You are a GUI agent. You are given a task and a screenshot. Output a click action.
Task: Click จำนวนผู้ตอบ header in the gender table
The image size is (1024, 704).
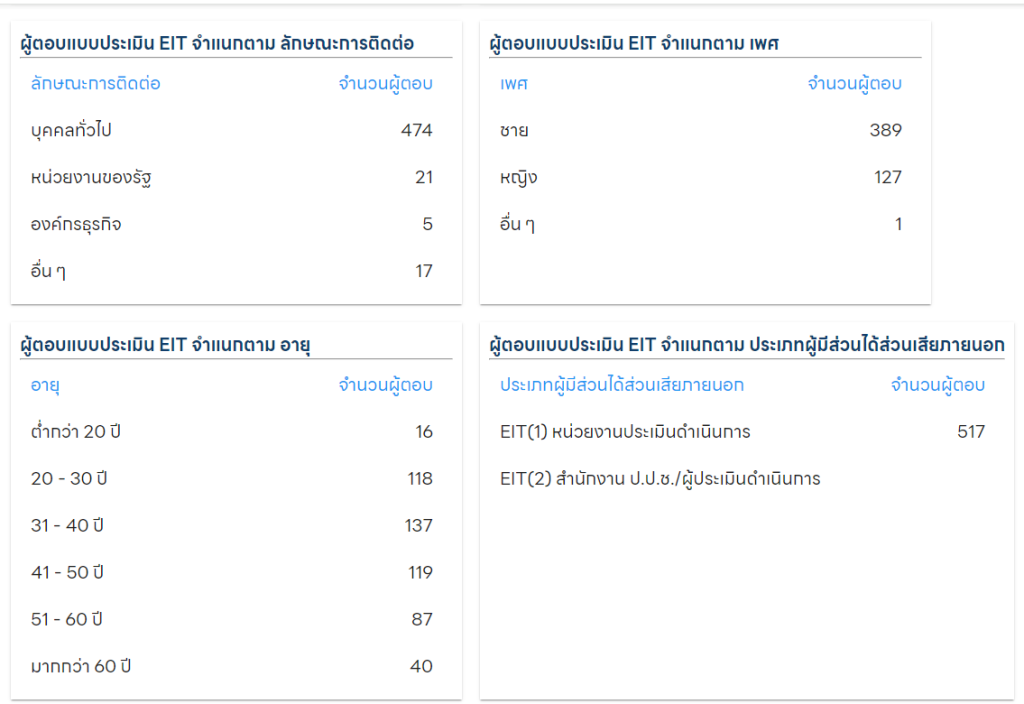click(x=854, y=84)
